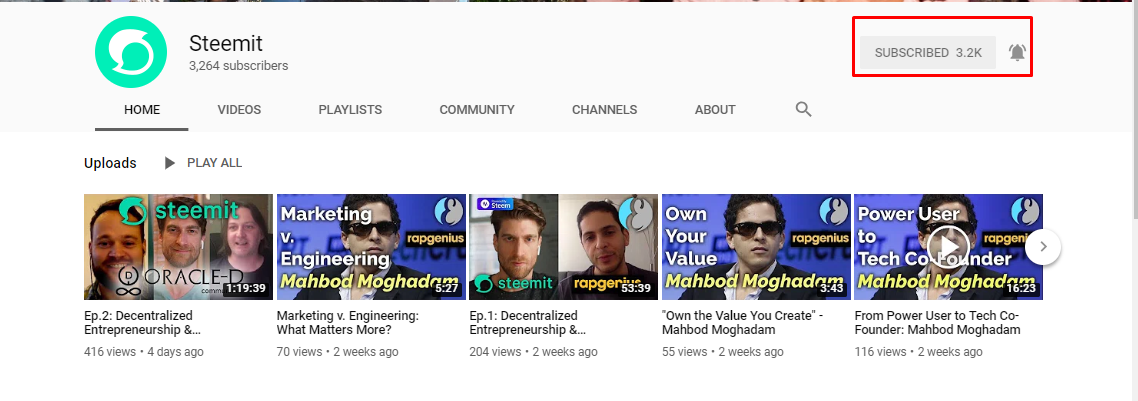1138x401 pixels.
Task: Click '55 views • 2 weeks ago' text
Action: tap(723, 352)
